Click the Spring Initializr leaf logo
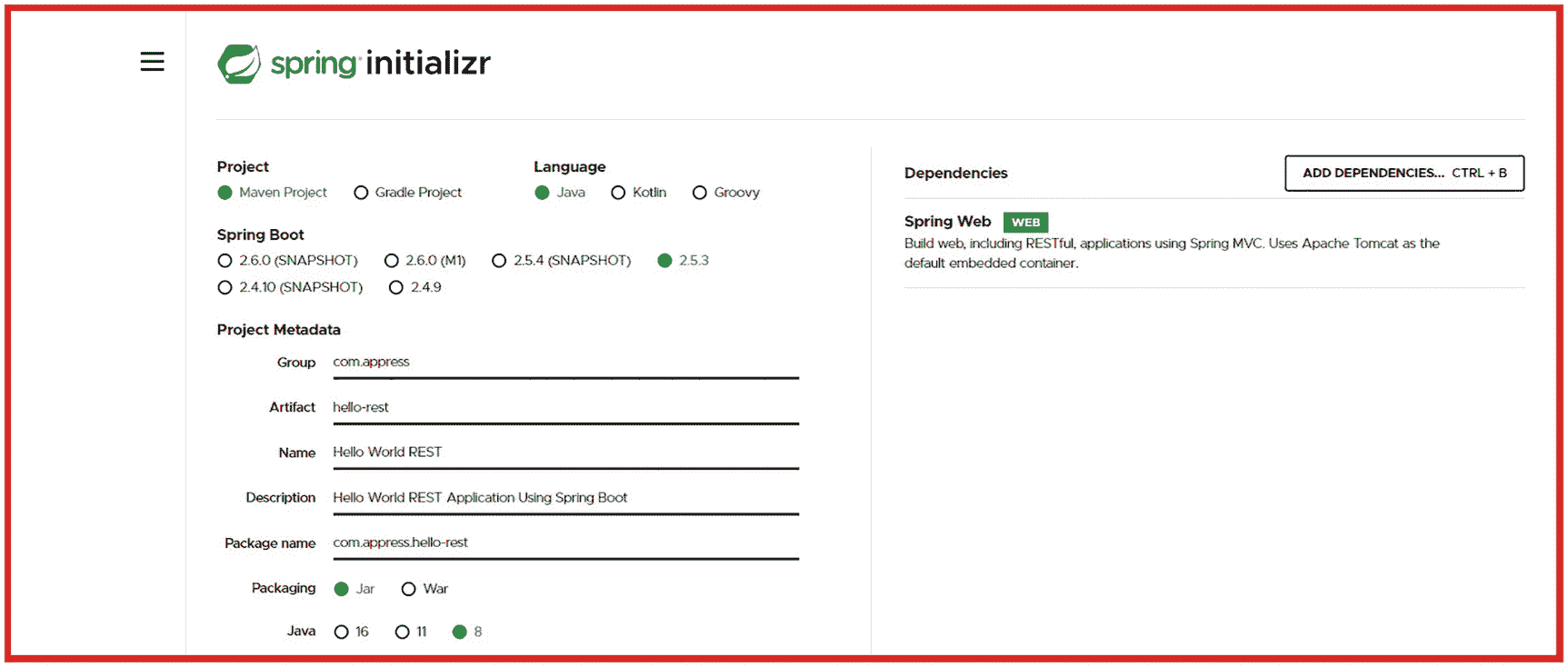The image size is (1568, 667). coord(239,64)
